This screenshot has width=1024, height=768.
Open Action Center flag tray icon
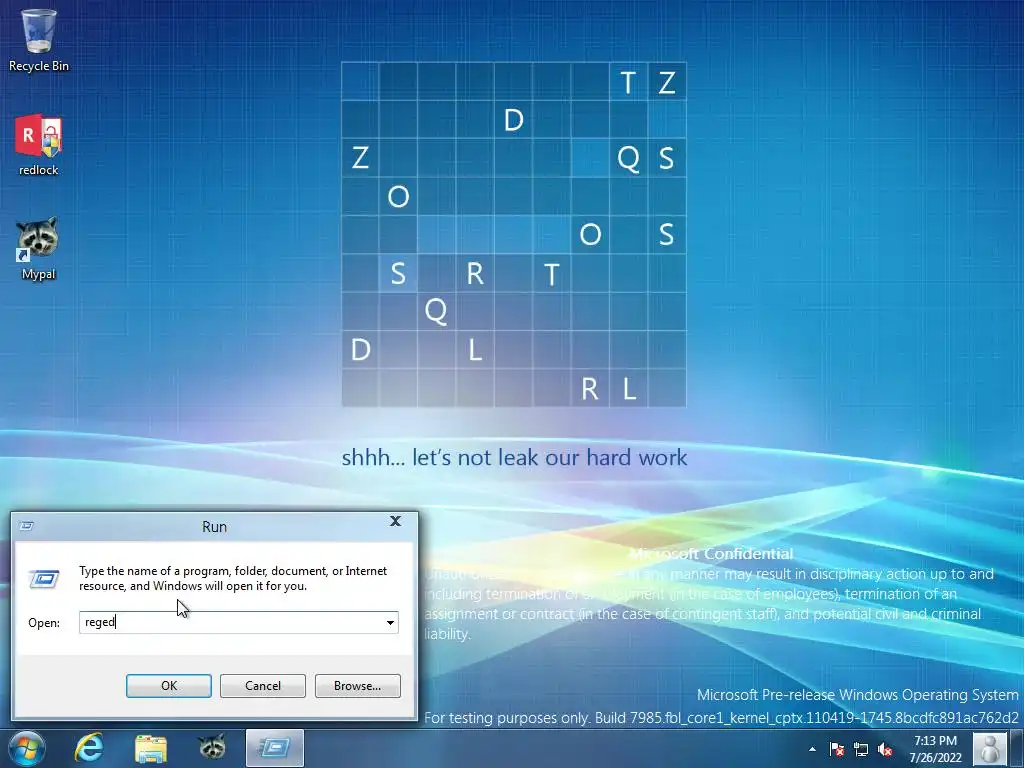click(837, 749)
